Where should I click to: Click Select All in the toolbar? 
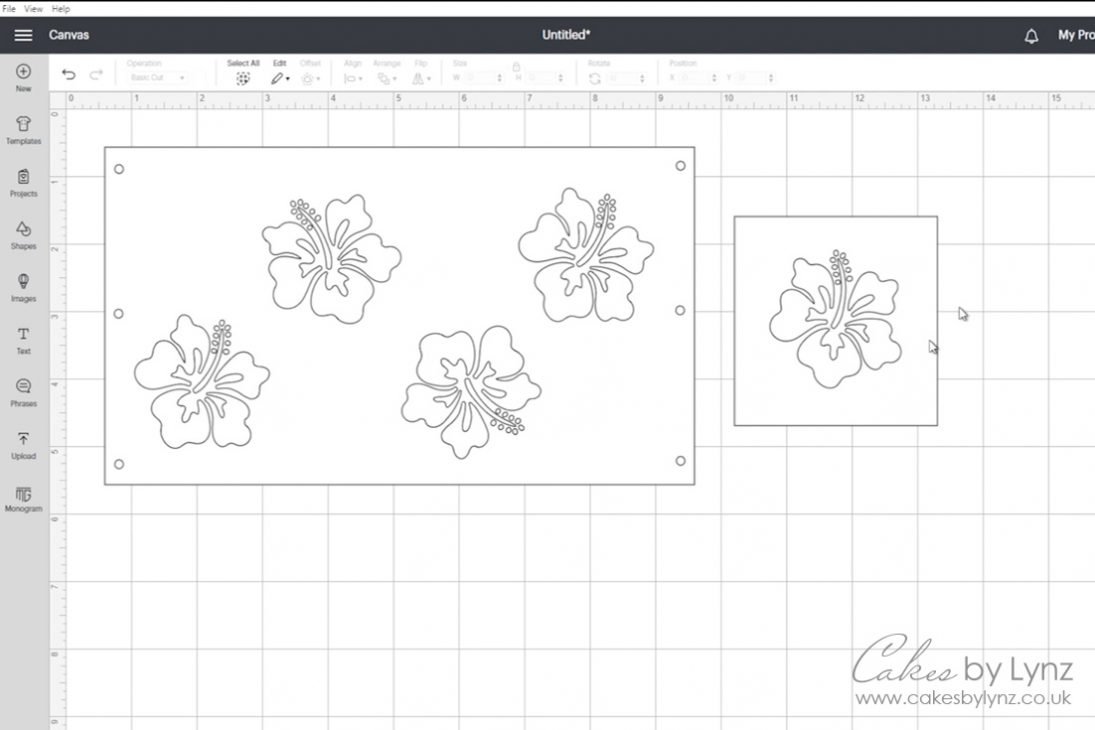[x=243, y=72]
